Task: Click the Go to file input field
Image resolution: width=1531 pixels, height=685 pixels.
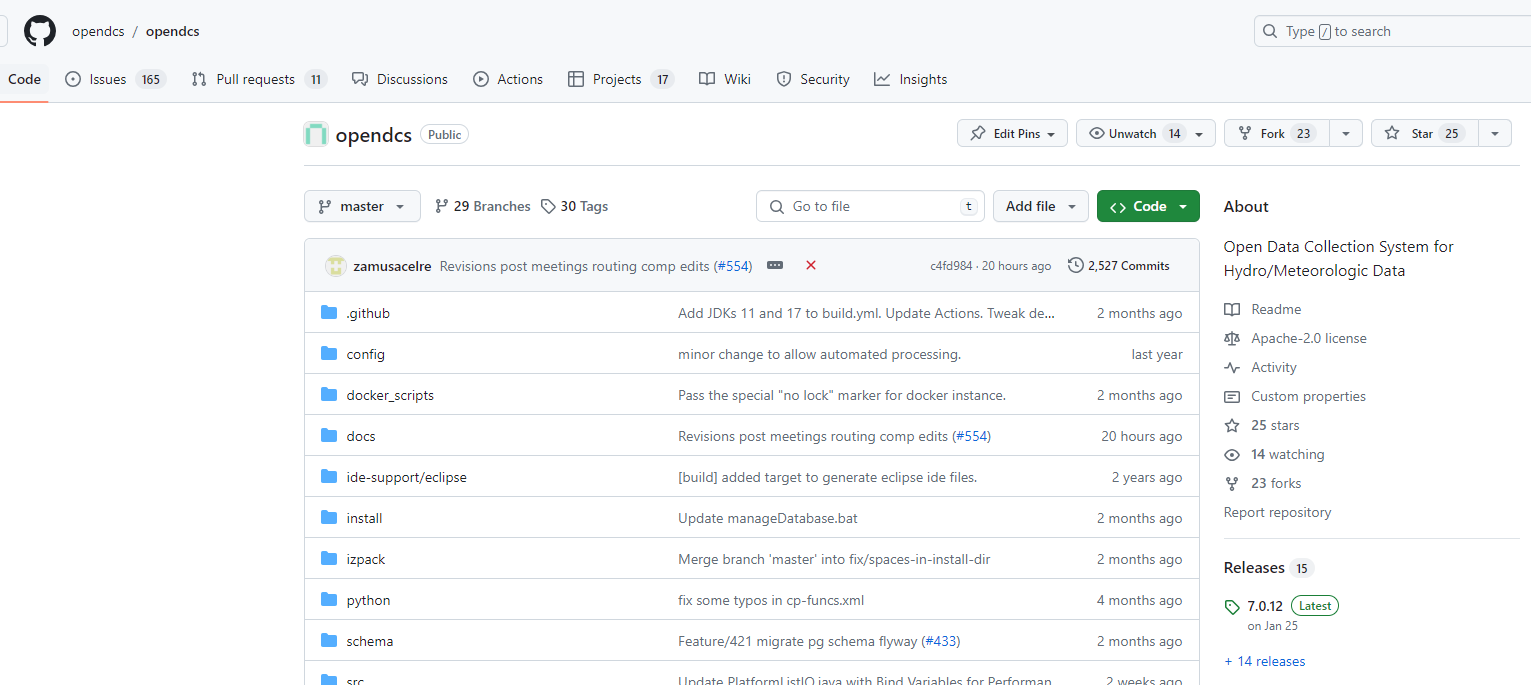Action: pyautogui.click(x=870, y=207)
